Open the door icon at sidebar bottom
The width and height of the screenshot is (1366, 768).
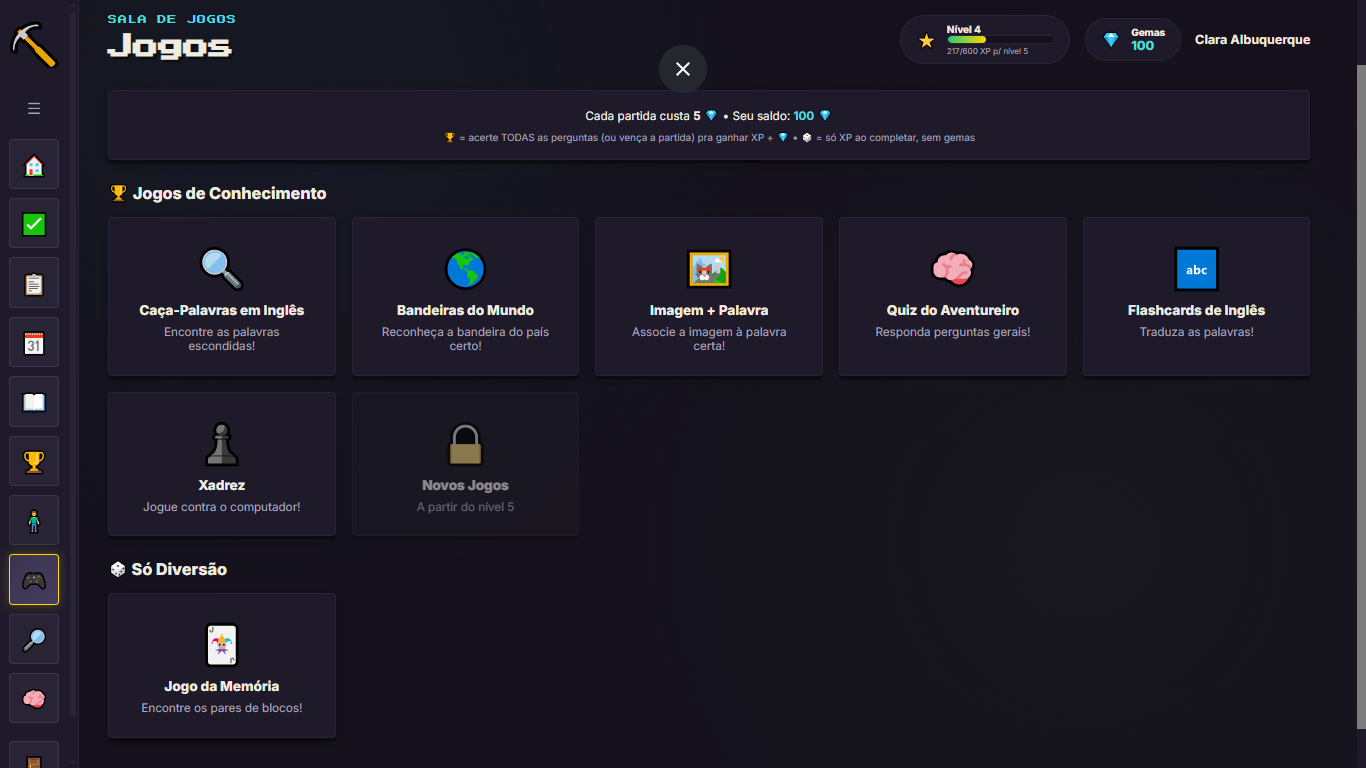point(34,755)
